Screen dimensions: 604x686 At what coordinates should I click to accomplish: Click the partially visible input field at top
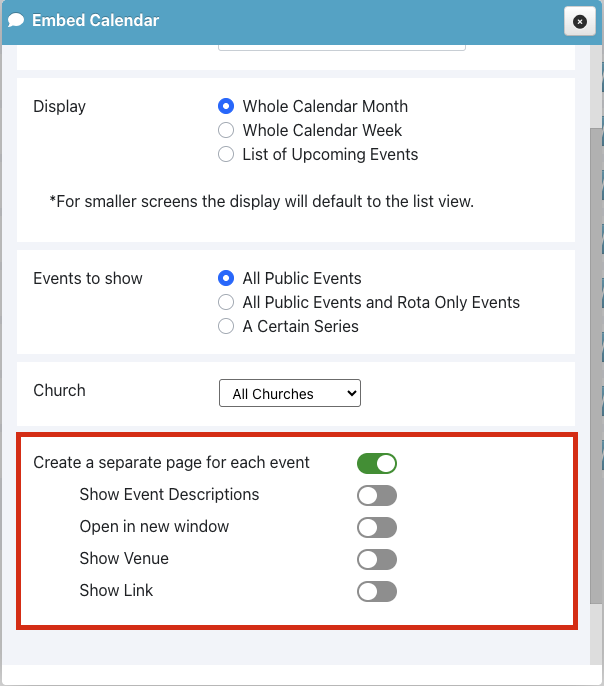coord(342,47)
